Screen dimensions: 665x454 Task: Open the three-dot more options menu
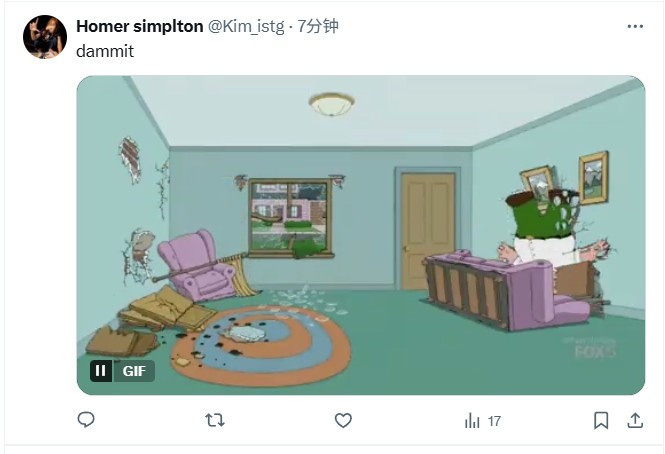point(635,26)
